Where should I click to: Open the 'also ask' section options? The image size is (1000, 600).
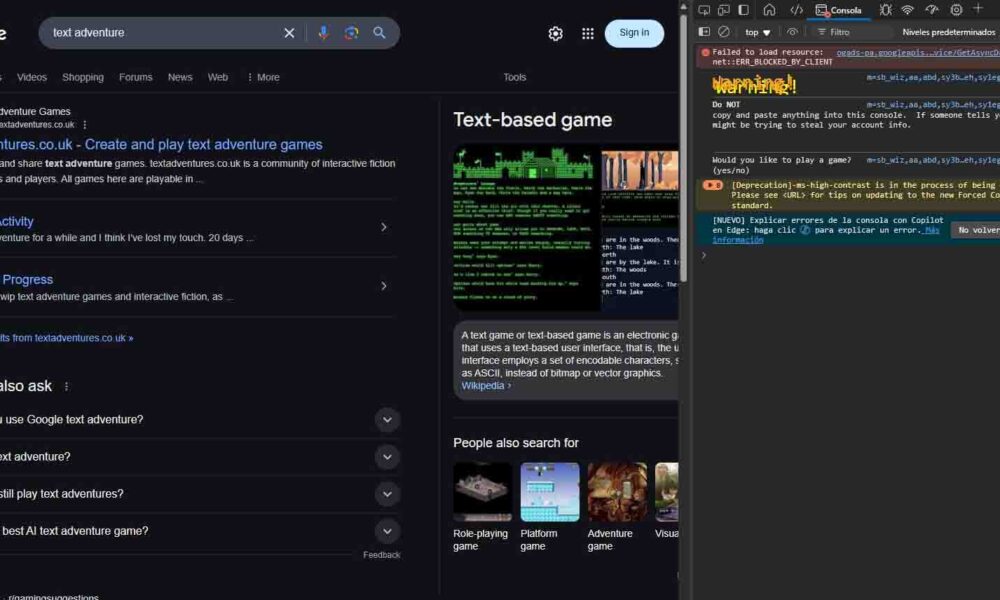coord(66,386)
